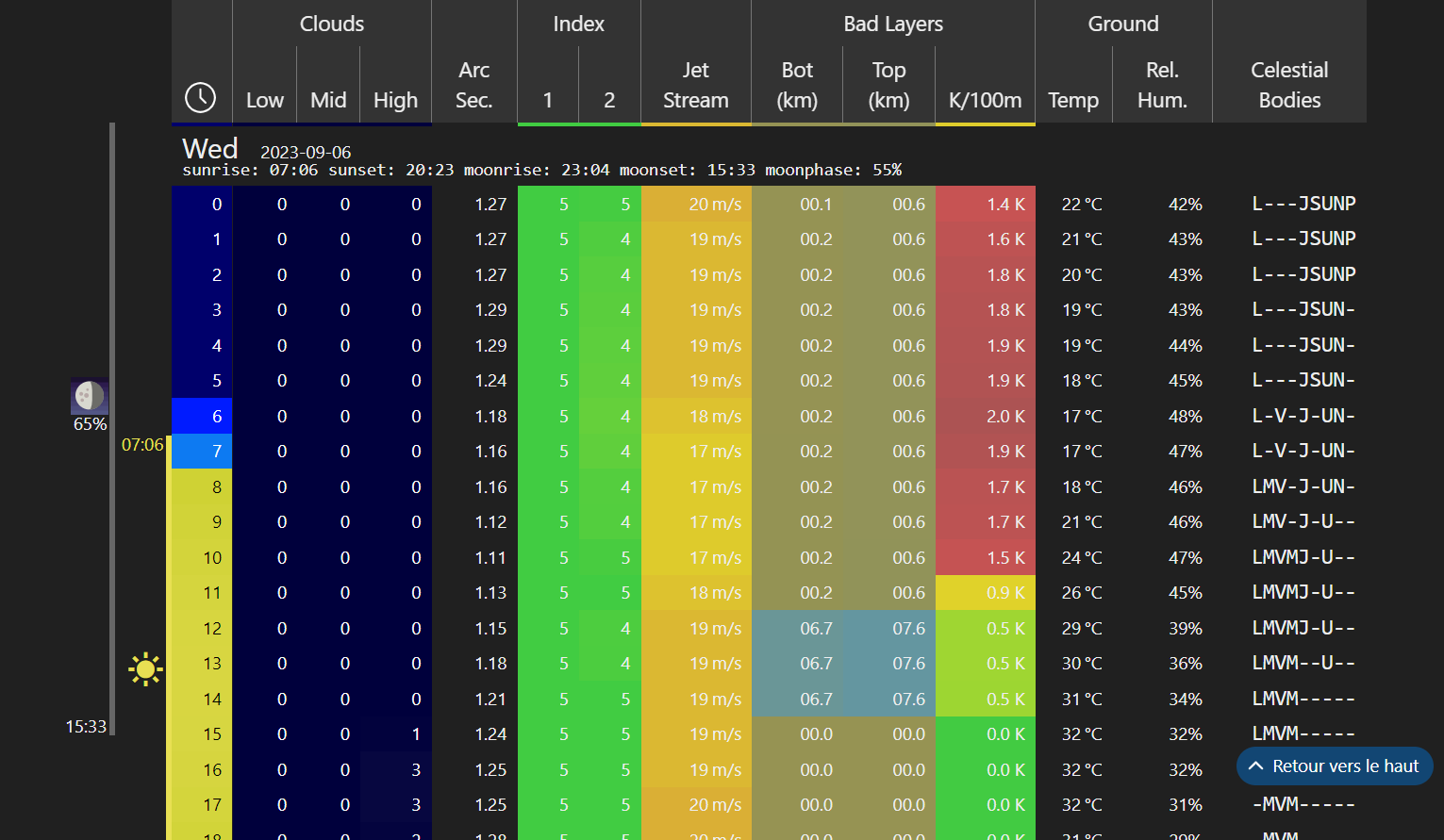Click the 07:06 sunrise time marker
1444x840 pixels.
[x=142, y=445]
